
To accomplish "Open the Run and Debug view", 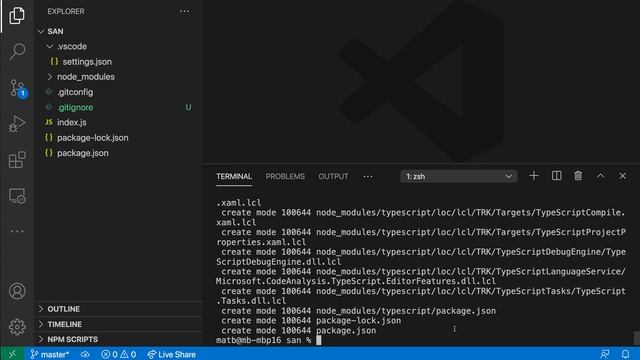I will click(17, 124).
